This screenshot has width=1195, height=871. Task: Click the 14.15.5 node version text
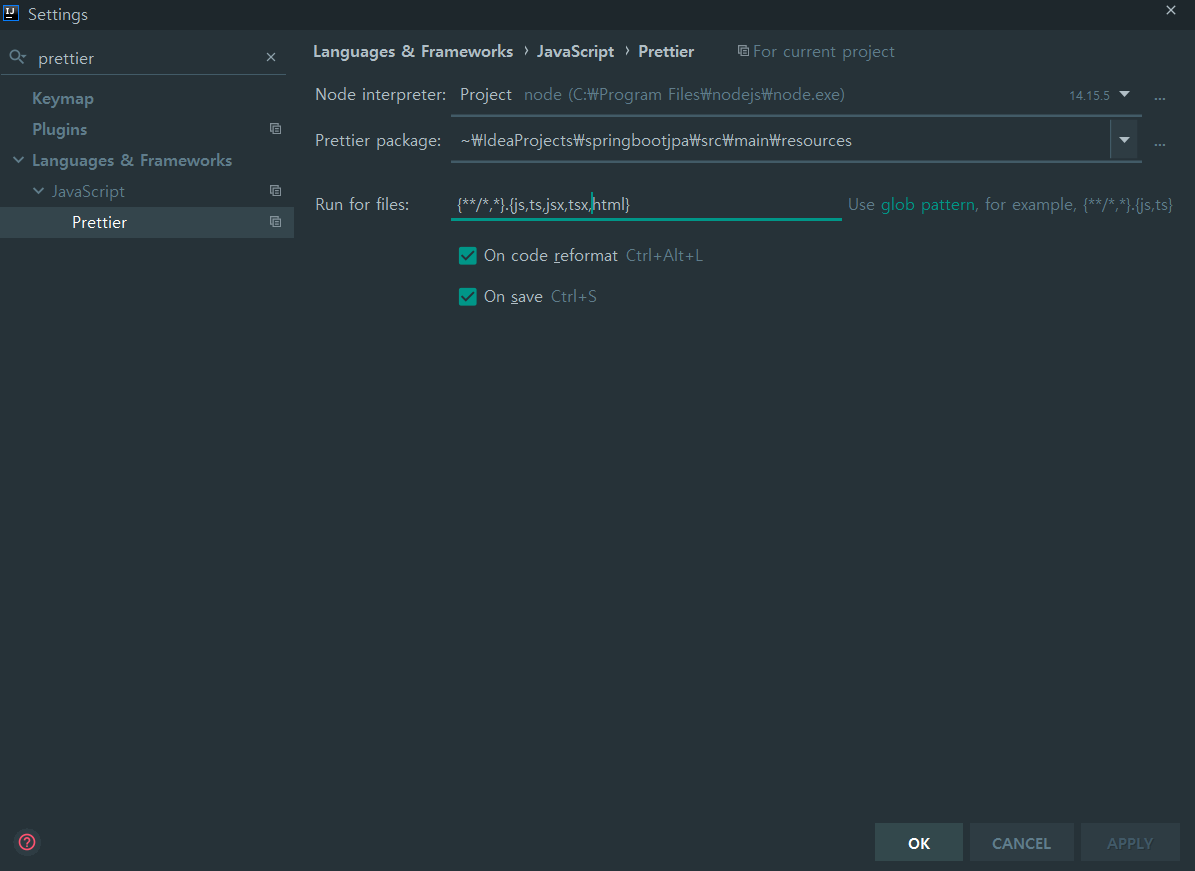tap(1089, 95)
